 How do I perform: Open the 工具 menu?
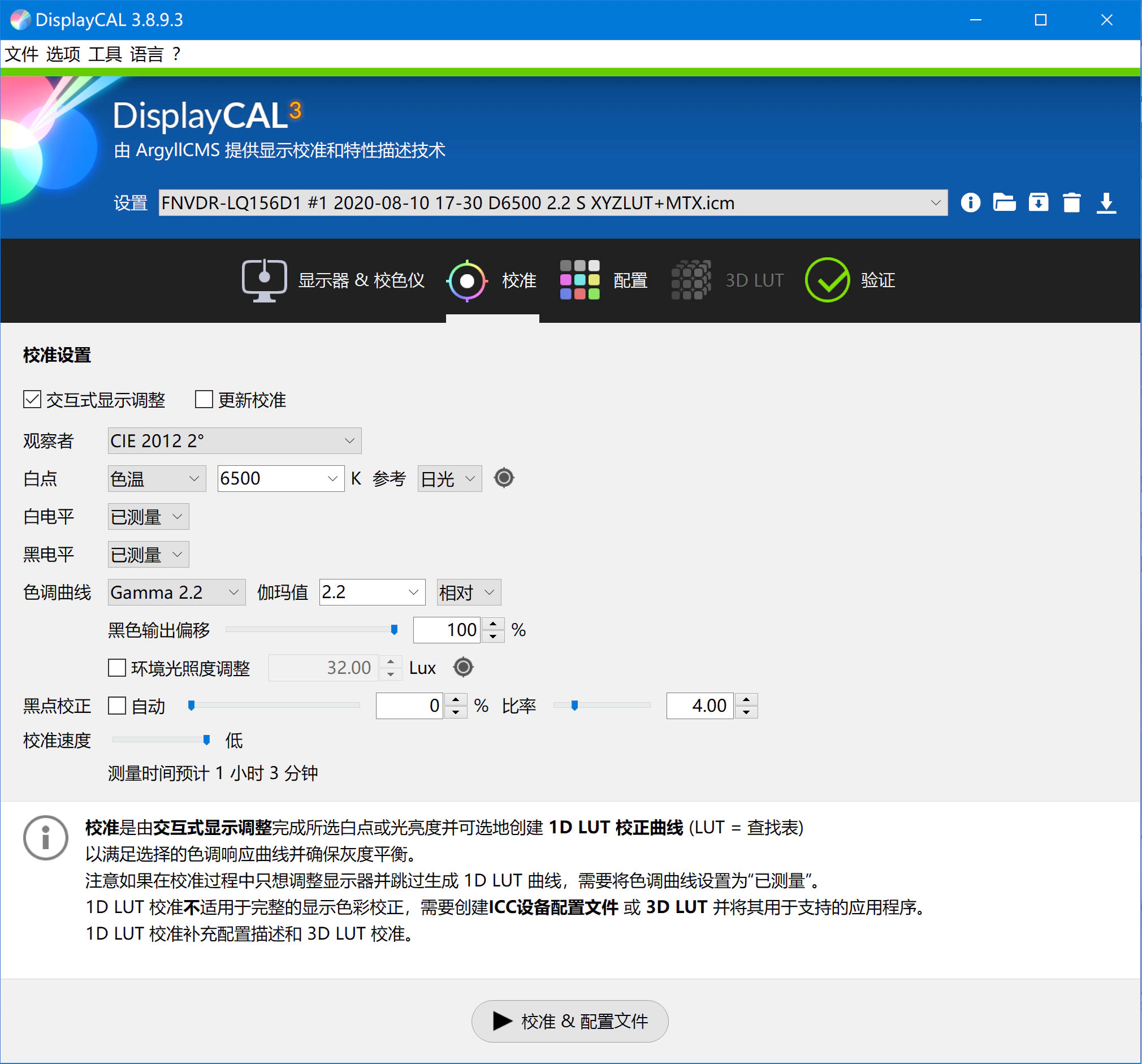[x=105, y=54]
